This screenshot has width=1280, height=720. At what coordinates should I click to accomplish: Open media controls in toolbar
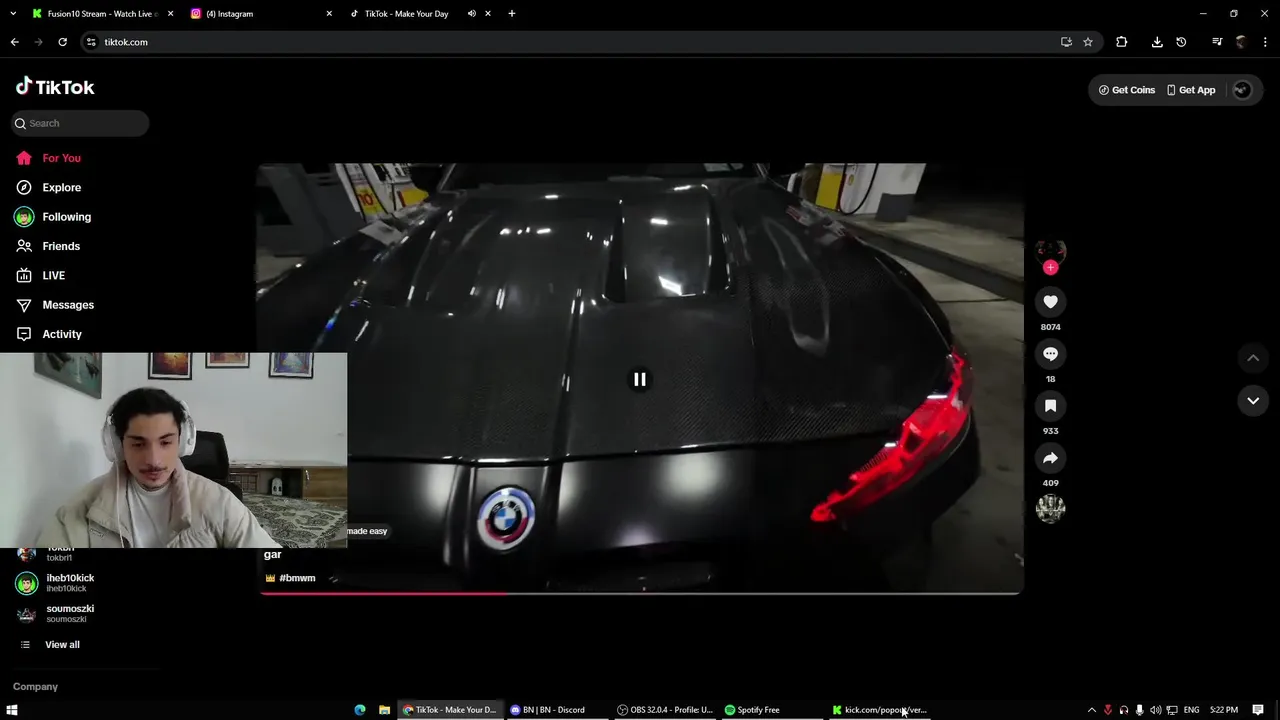coord(1217,42)
